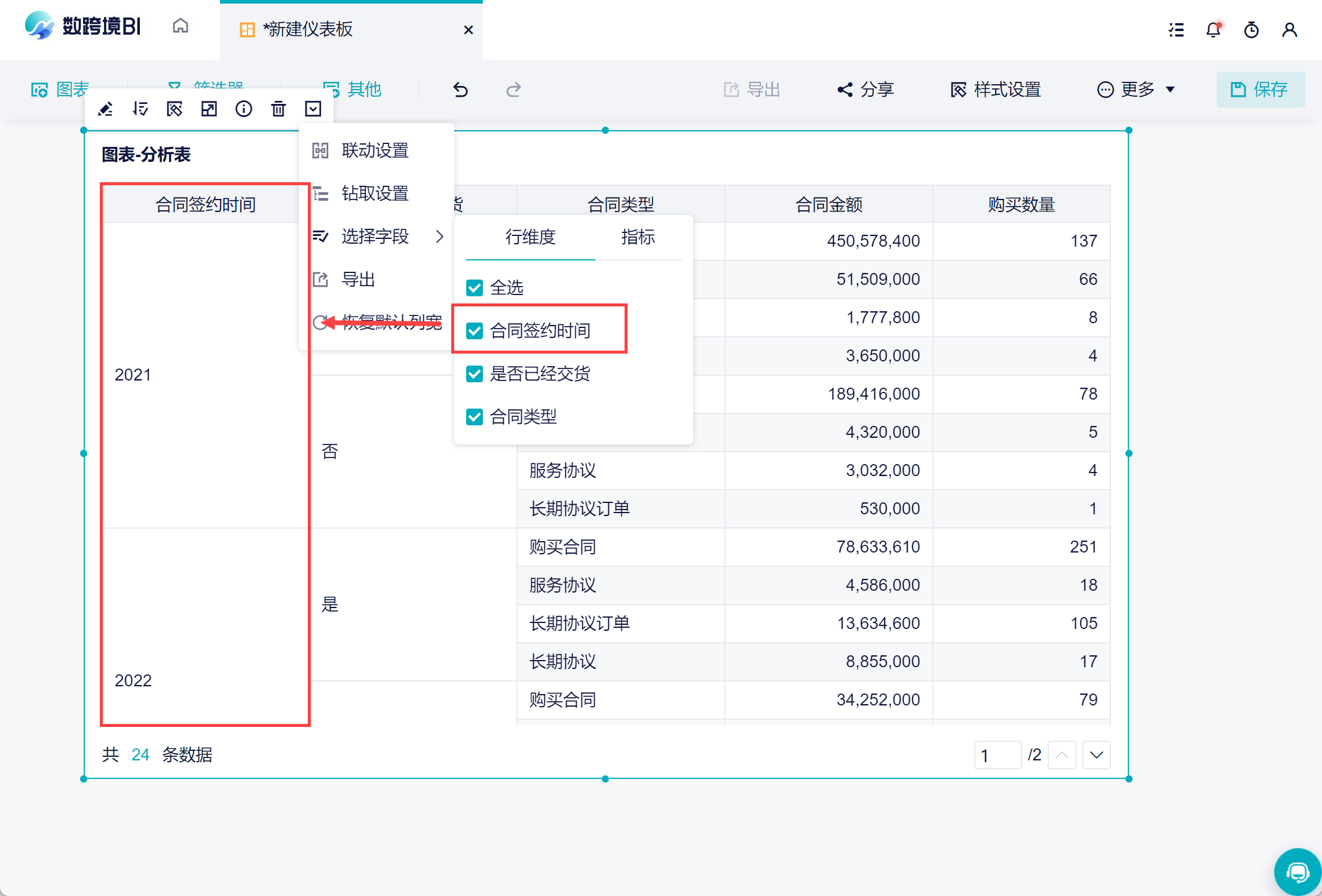Click the undo arrow icon
Viewport: 1322px width, 896px height.
point(460,90)
